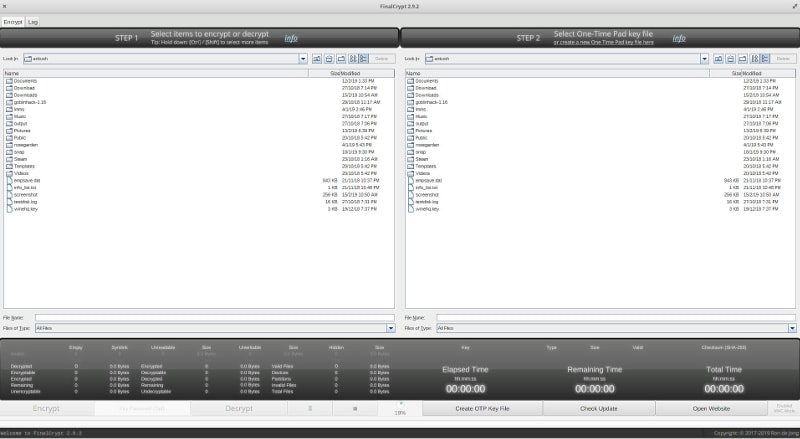Go up one level in right key browser
The image size is (800, 439).
[718, 59]
